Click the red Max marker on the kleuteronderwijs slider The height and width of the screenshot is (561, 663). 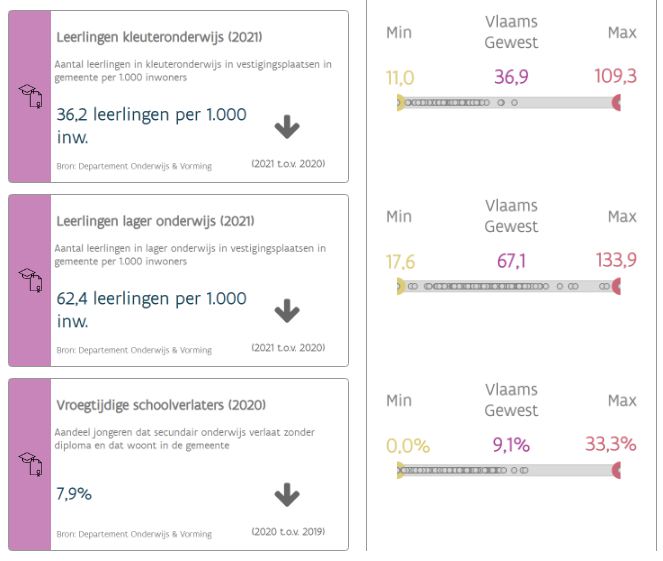click(616, 102)
